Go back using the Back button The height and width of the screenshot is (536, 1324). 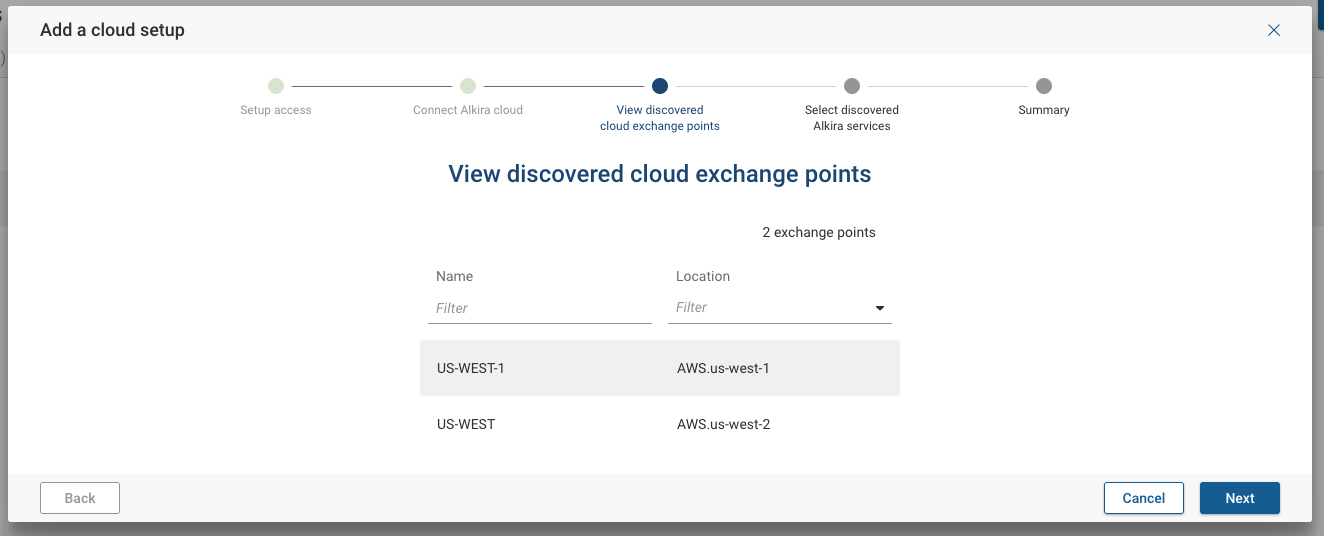pyautogui.click(x=80, y=498)
